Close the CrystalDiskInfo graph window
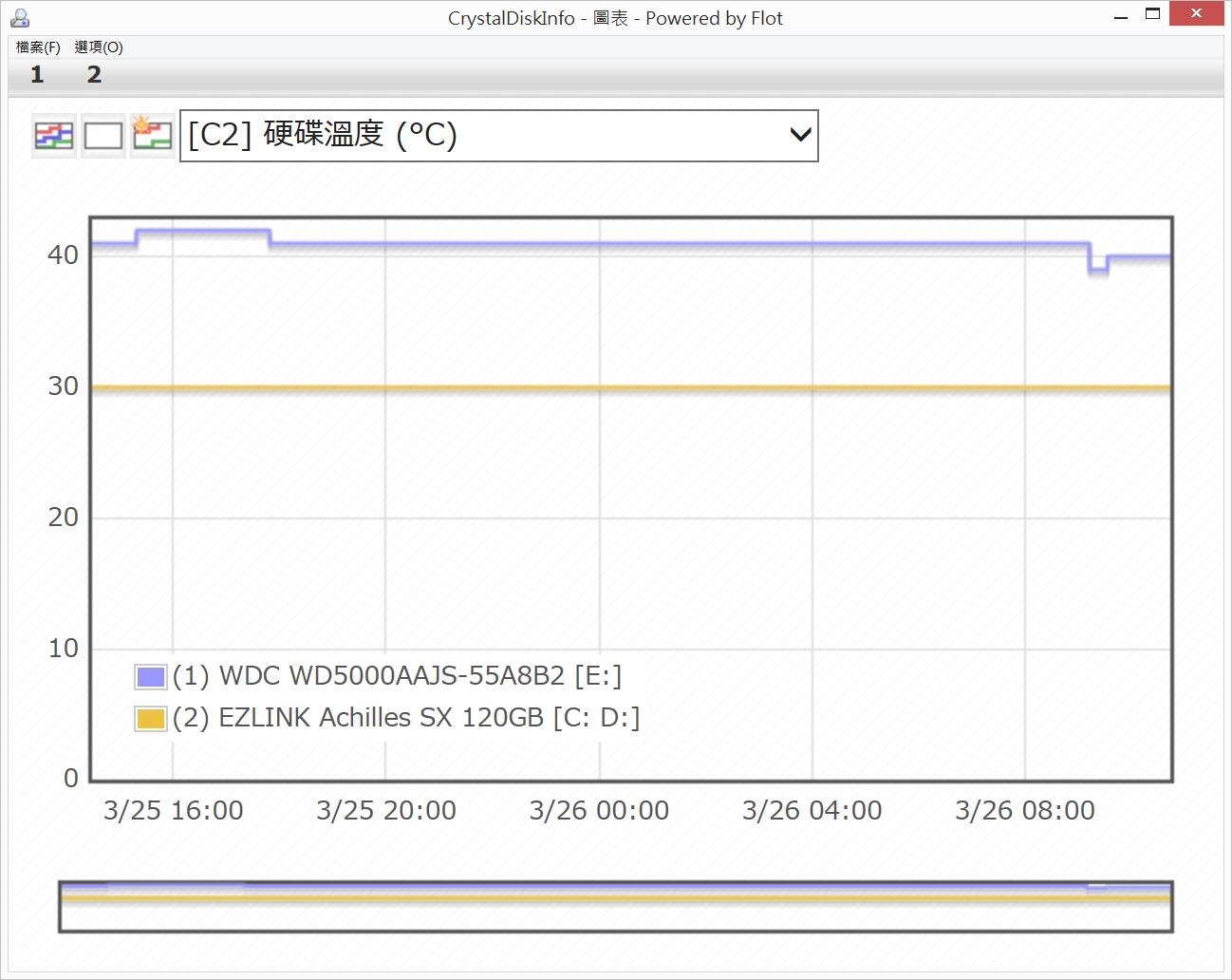Image resolution: width=1232 pixels, height=980 pixels. [x=1196, y=14]
